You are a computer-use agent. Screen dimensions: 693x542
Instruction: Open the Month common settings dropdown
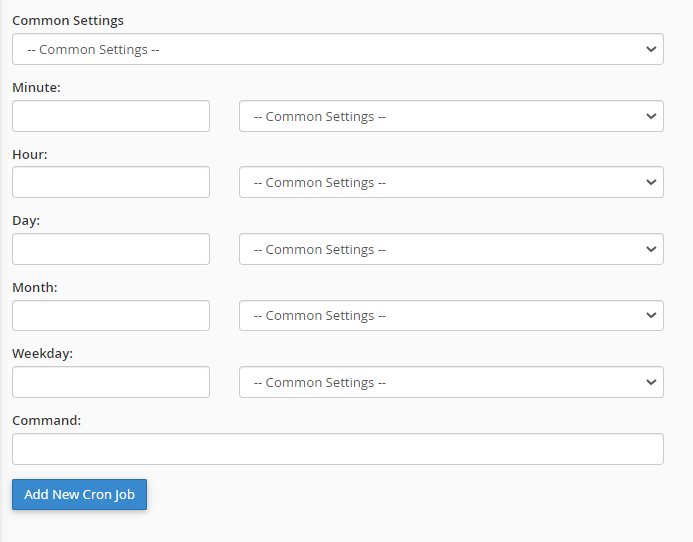pos(451,316)
